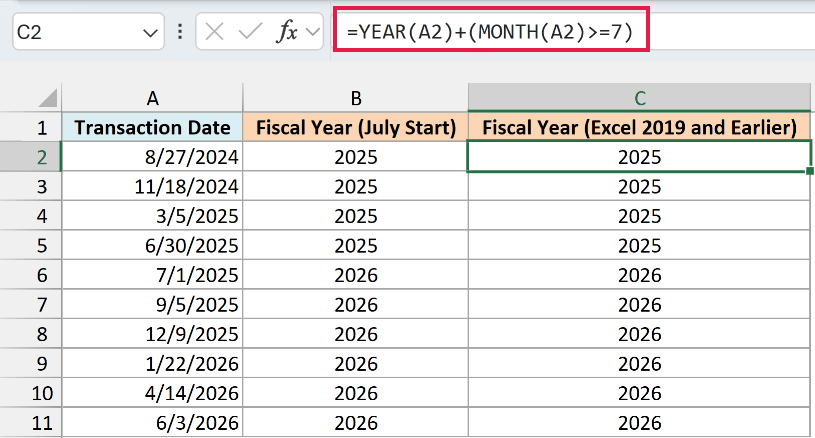This screenshot has width=815, height=438.
Task: Select column C header
Action: click(x=640, y=98)
